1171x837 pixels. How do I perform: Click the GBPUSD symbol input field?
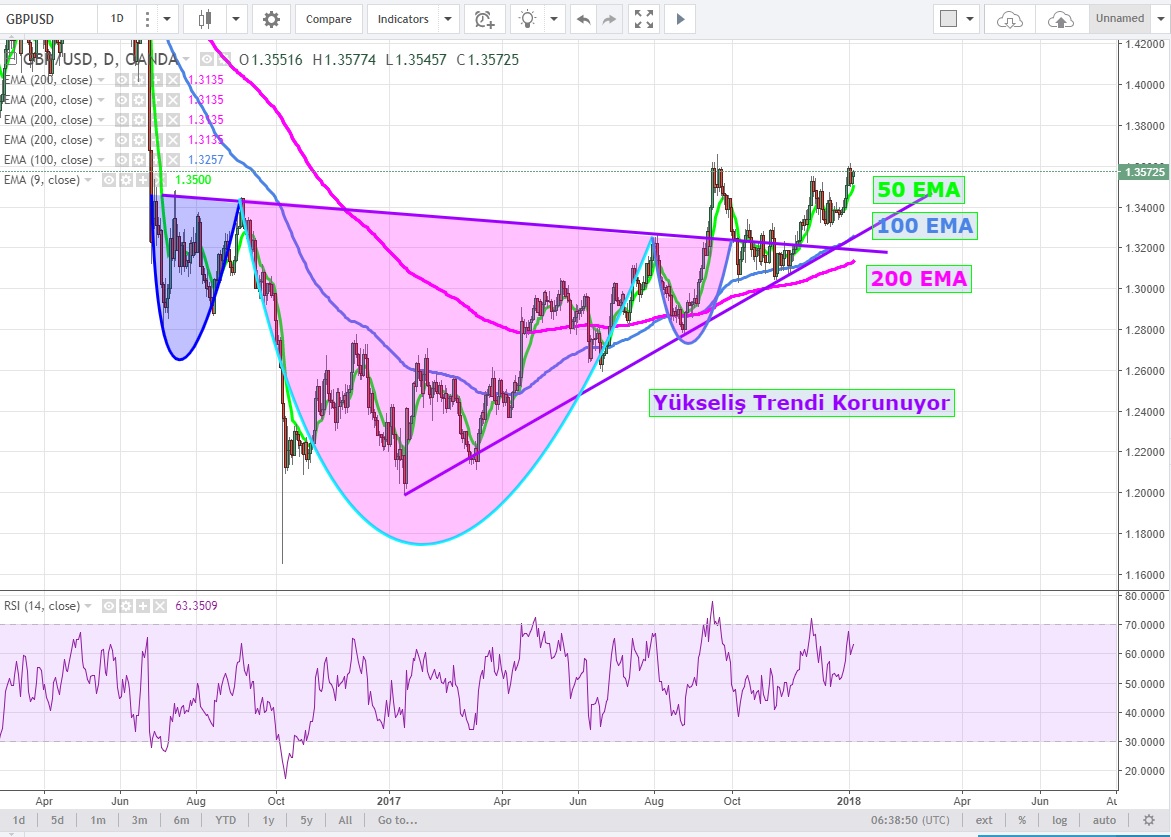[x=48, y=19]
